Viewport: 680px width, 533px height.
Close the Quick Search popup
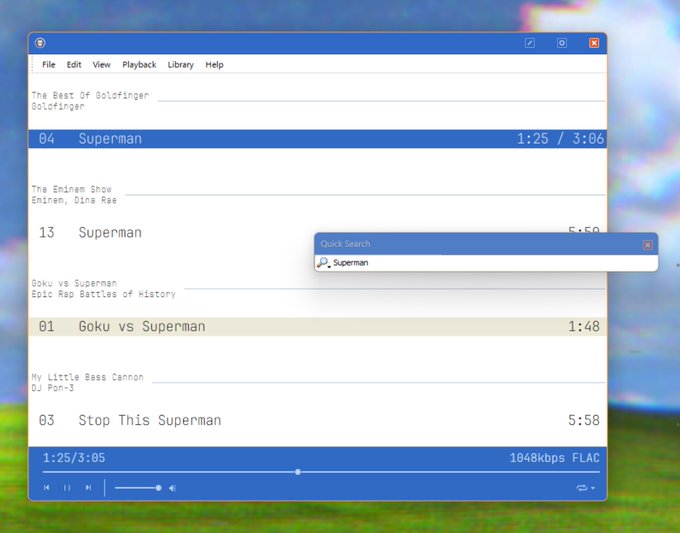647,245
